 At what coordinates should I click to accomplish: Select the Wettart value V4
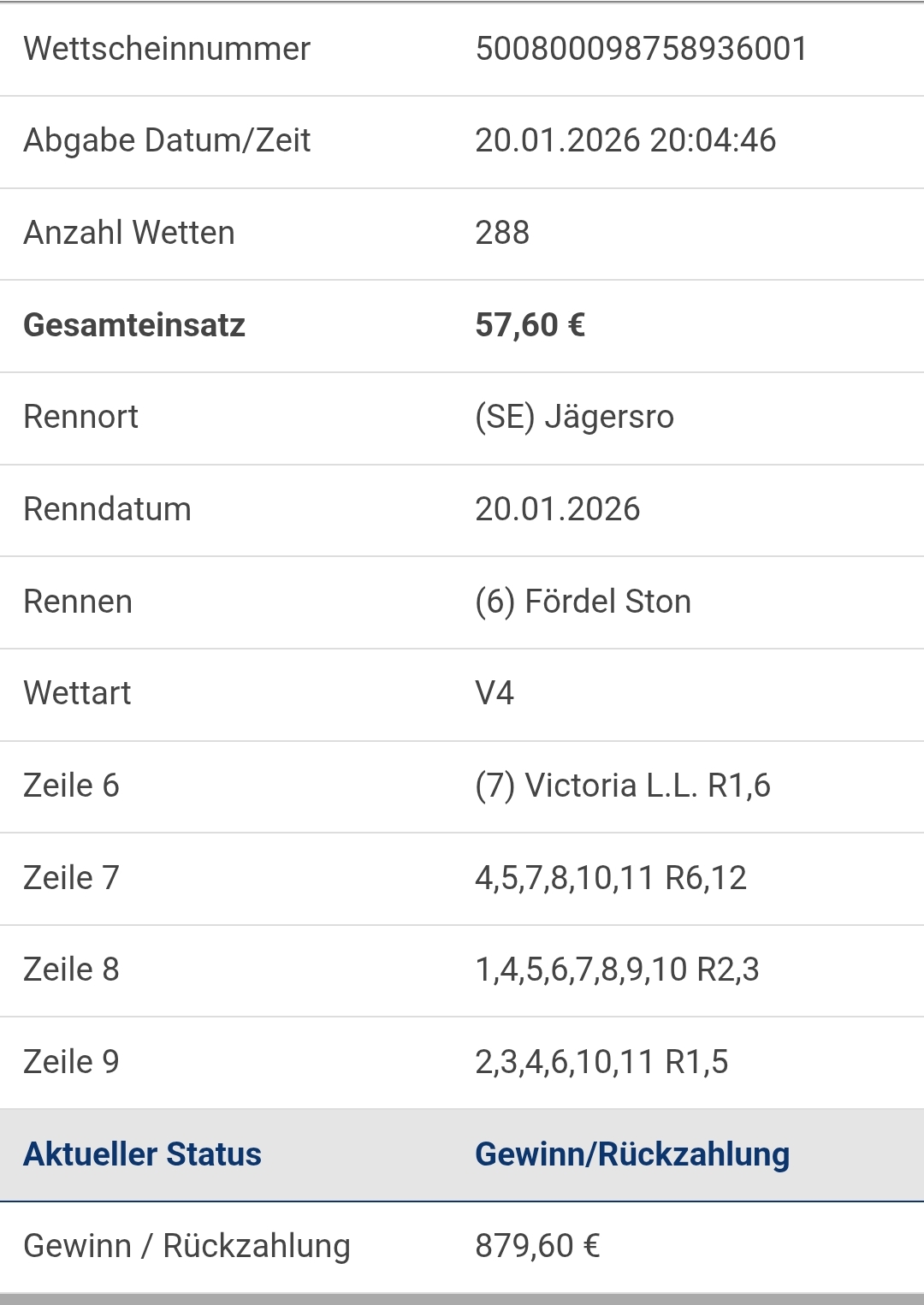pos(495,693)
